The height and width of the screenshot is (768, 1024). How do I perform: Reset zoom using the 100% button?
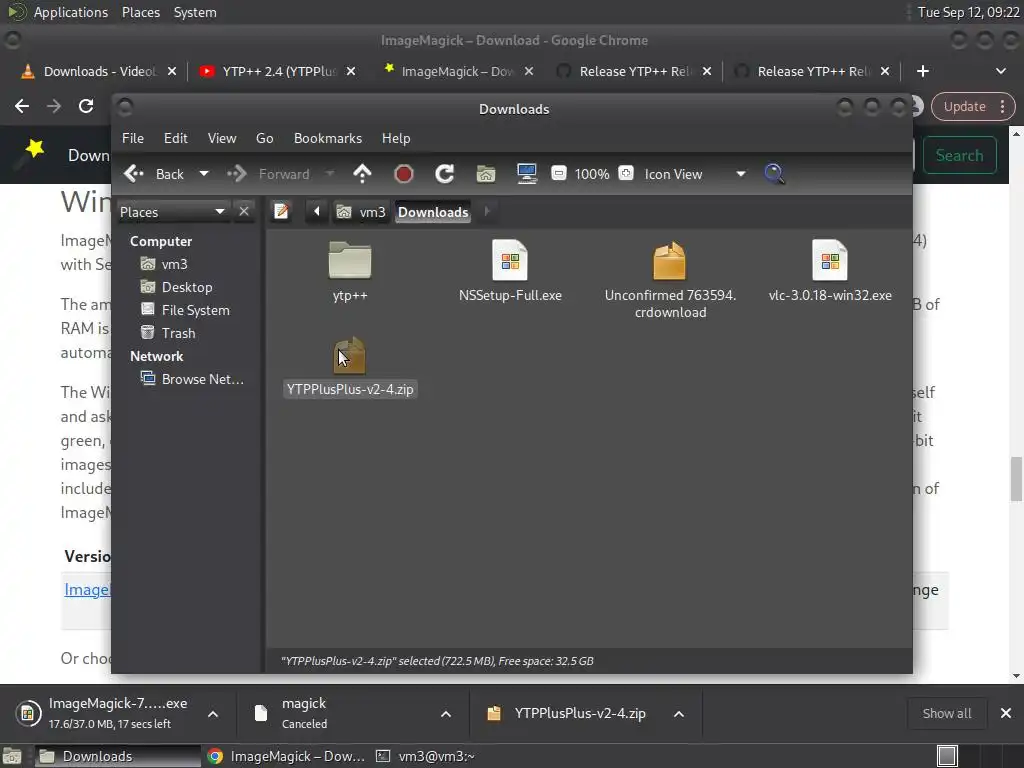click(592, 174)
